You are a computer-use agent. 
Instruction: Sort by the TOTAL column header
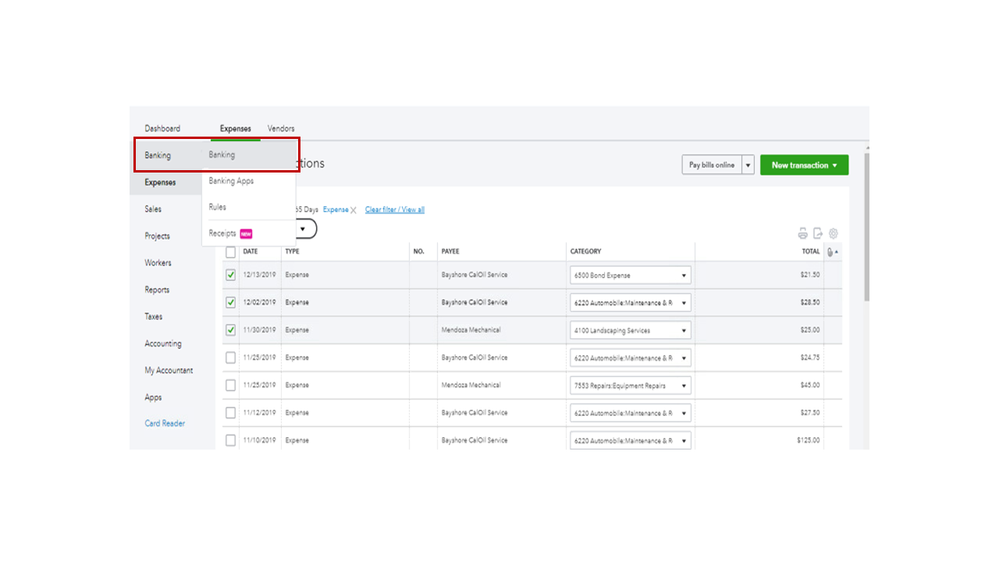[810, 252]
